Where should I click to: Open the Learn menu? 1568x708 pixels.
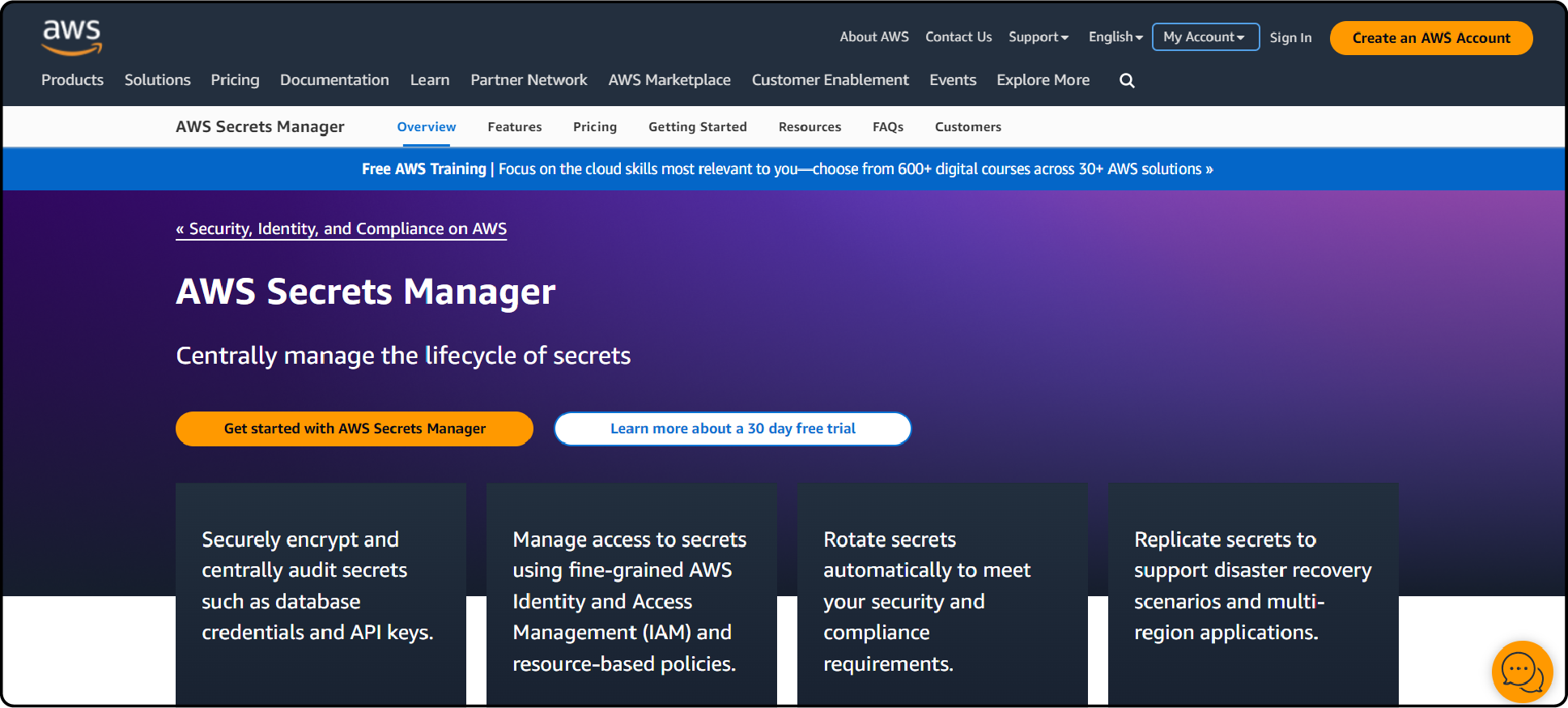(430, 80)
